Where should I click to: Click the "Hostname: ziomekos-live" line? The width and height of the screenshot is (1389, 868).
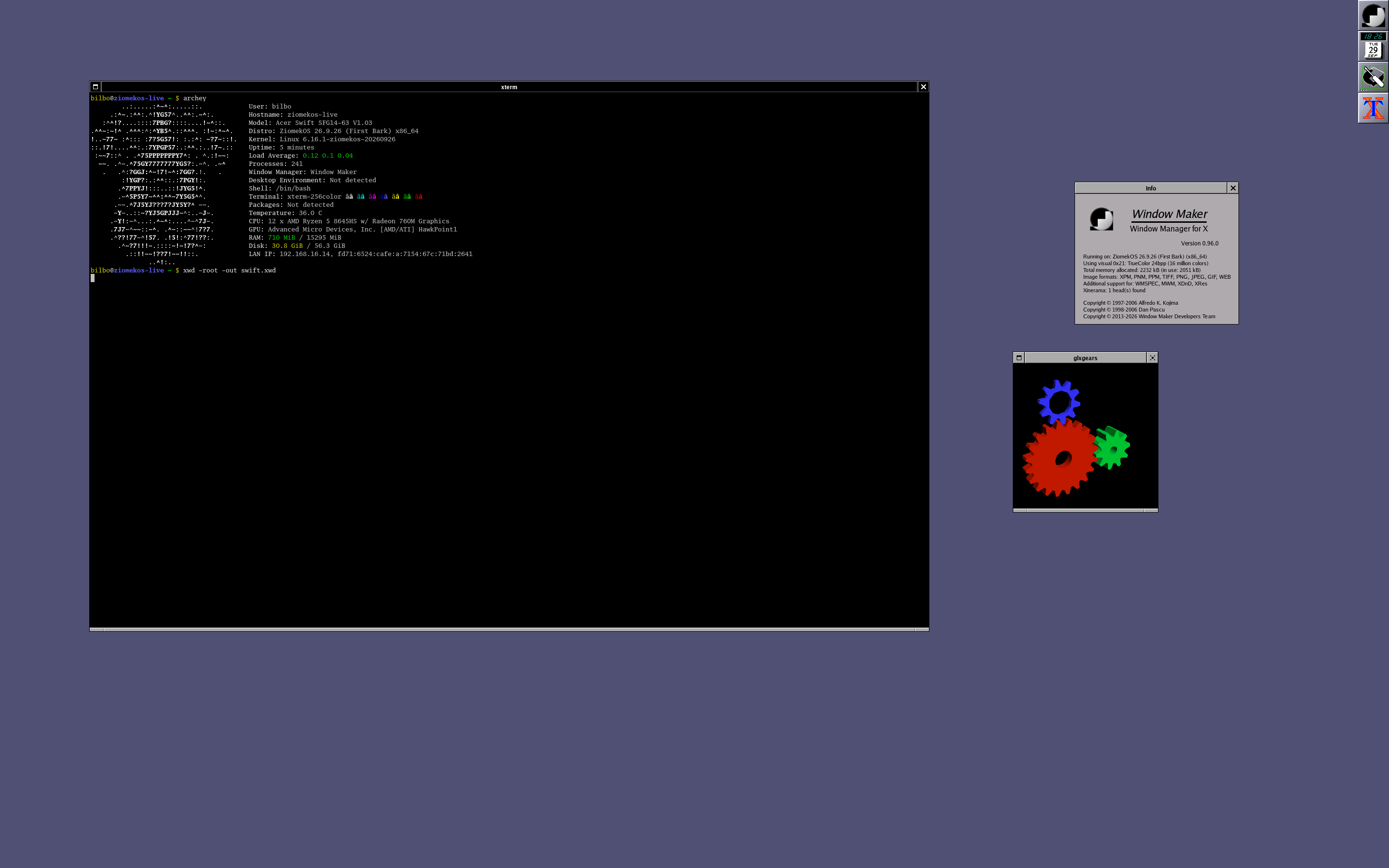point(293,114)
